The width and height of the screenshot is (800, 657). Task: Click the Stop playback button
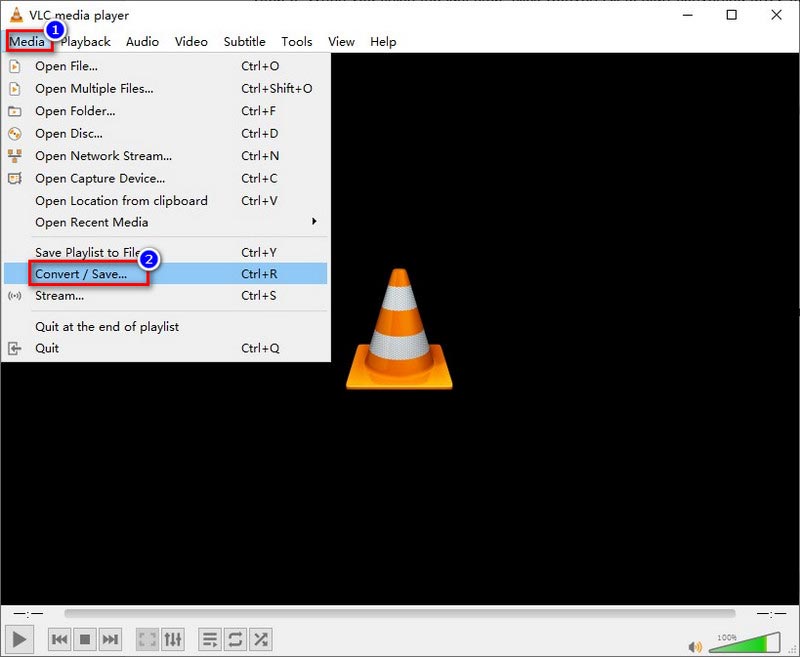coord(86,639)
